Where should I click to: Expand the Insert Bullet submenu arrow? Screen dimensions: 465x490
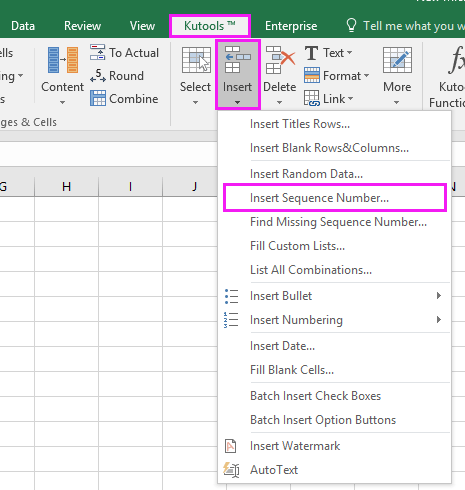pos(439,296)
